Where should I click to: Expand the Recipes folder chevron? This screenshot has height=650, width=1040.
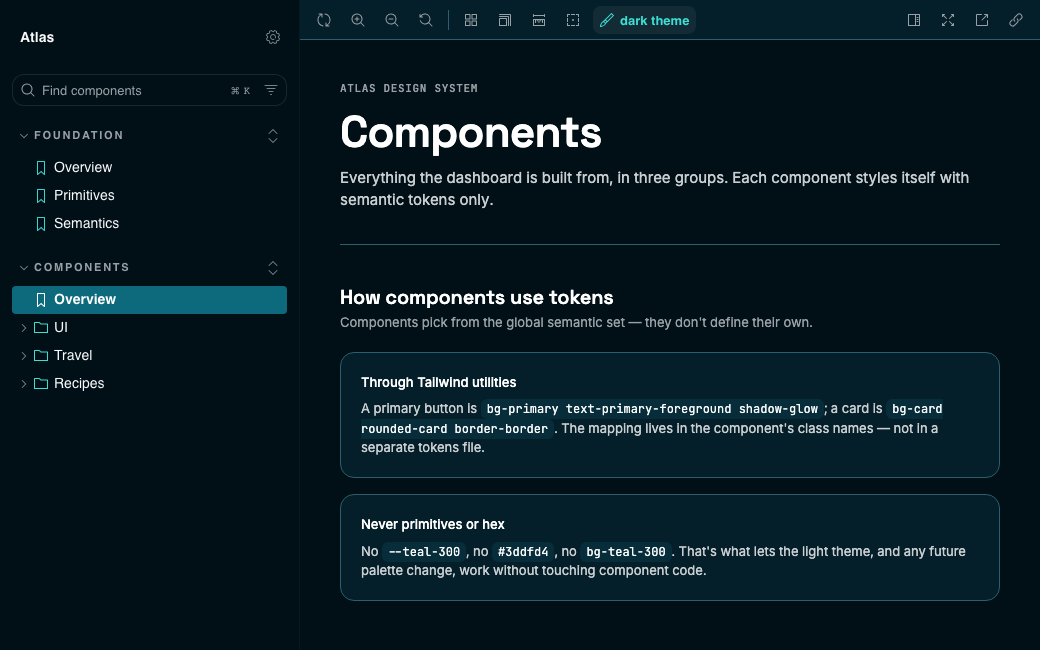[x=24, y=383]
